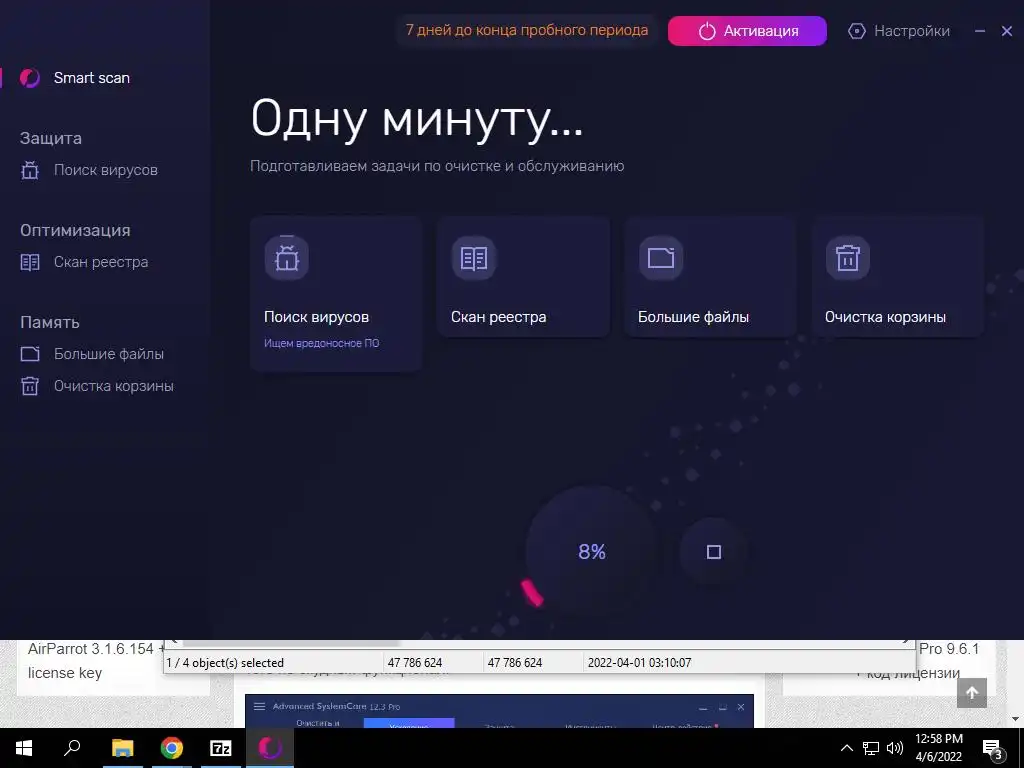Screen dimensions: 1024x768
Task: Click the Одну минуту... heading
Action: coord(417,118)
